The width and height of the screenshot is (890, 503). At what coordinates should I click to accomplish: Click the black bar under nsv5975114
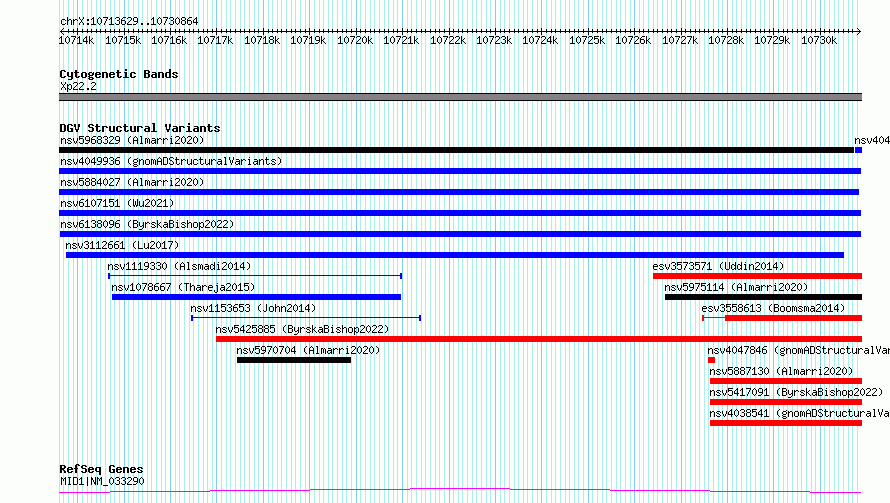point(763,297)
